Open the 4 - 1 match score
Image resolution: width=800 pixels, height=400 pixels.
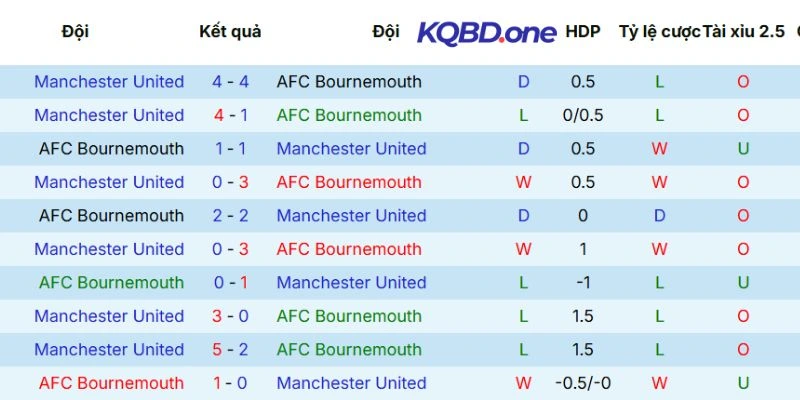click(230, 115)
